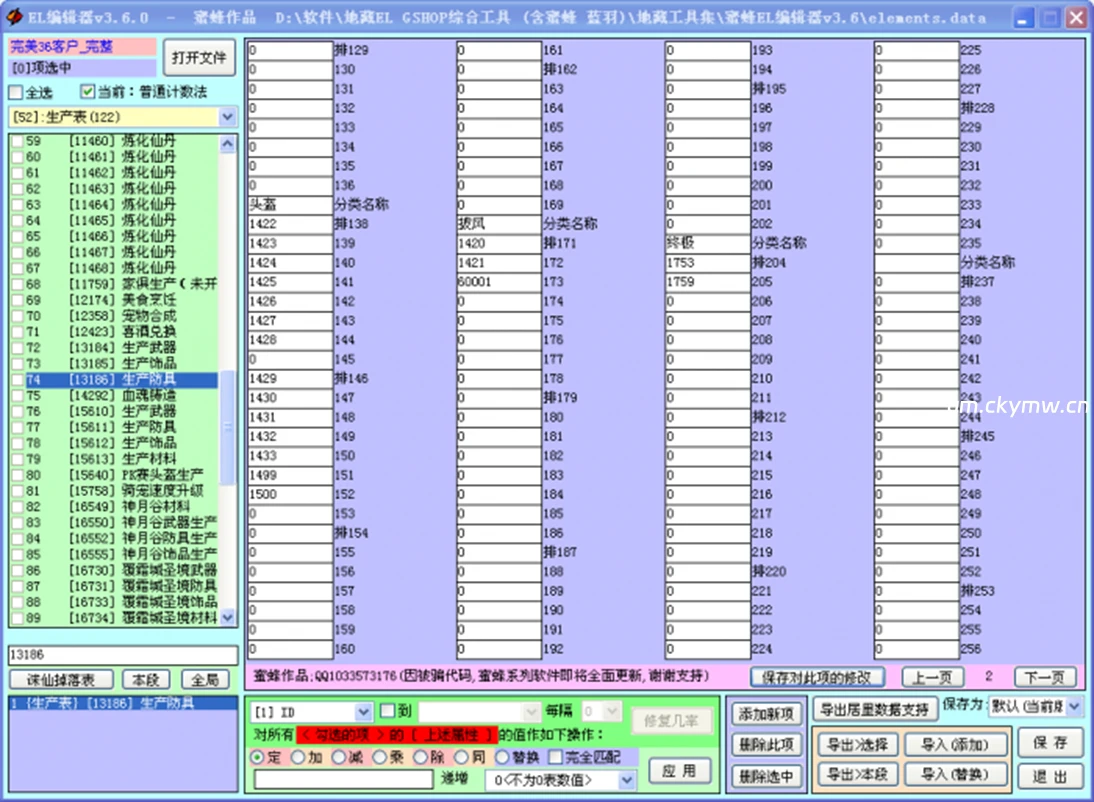Click the field with value 1753
The height and width of the screenshot is (802, 1094).
click(708, 262)
